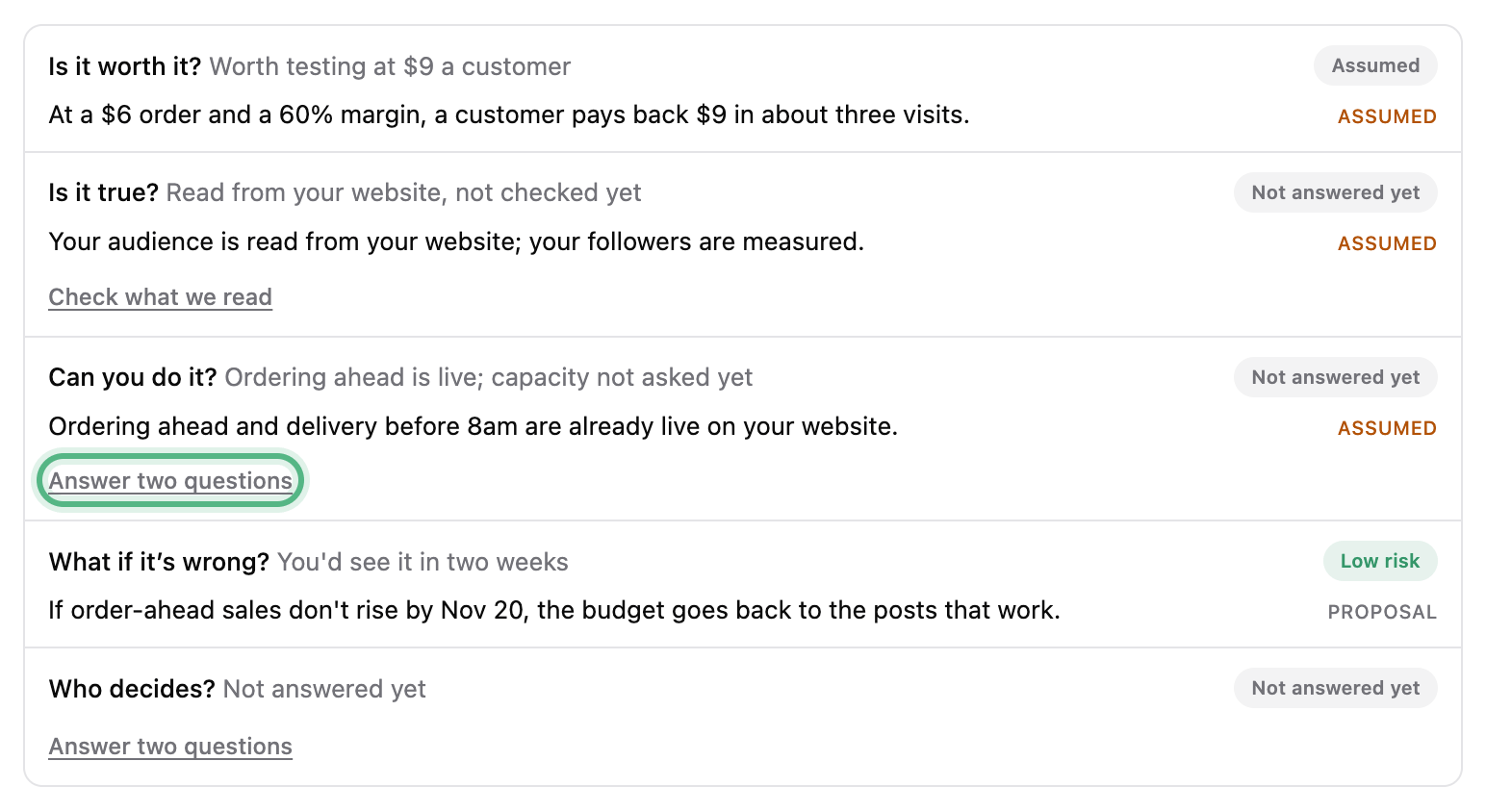Select the 'Who decides?' heading
Image resolution: width=1486 pixels, height=812 pixels.
click(132, 689)
